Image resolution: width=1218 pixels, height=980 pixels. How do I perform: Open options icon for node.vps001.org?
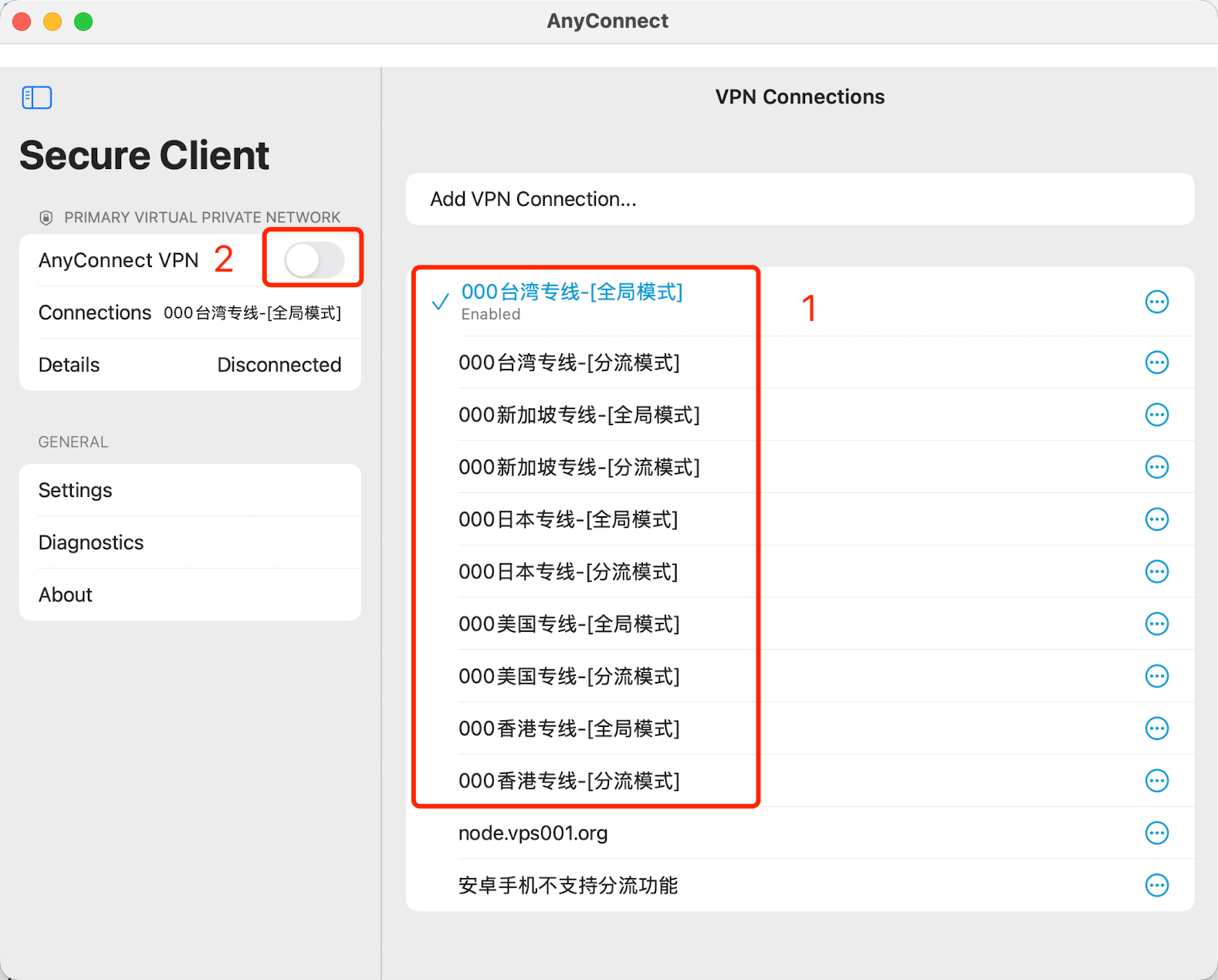(x=1156, y=833)
